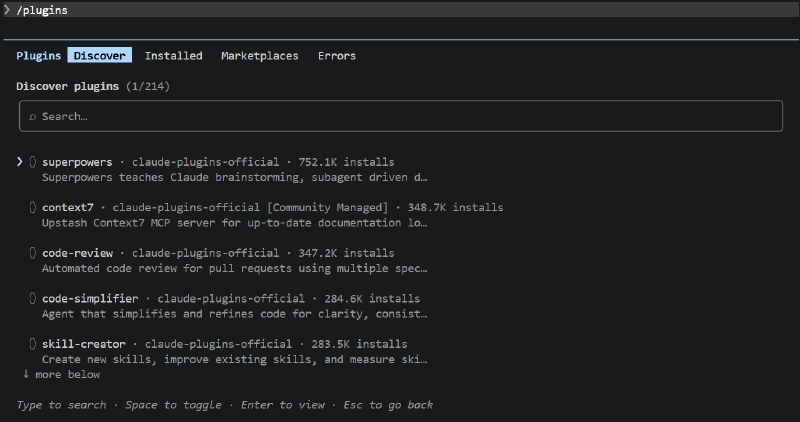800x422 pixels.
Task: Select the code-review plugin name
Action: [x=78, y=253]
